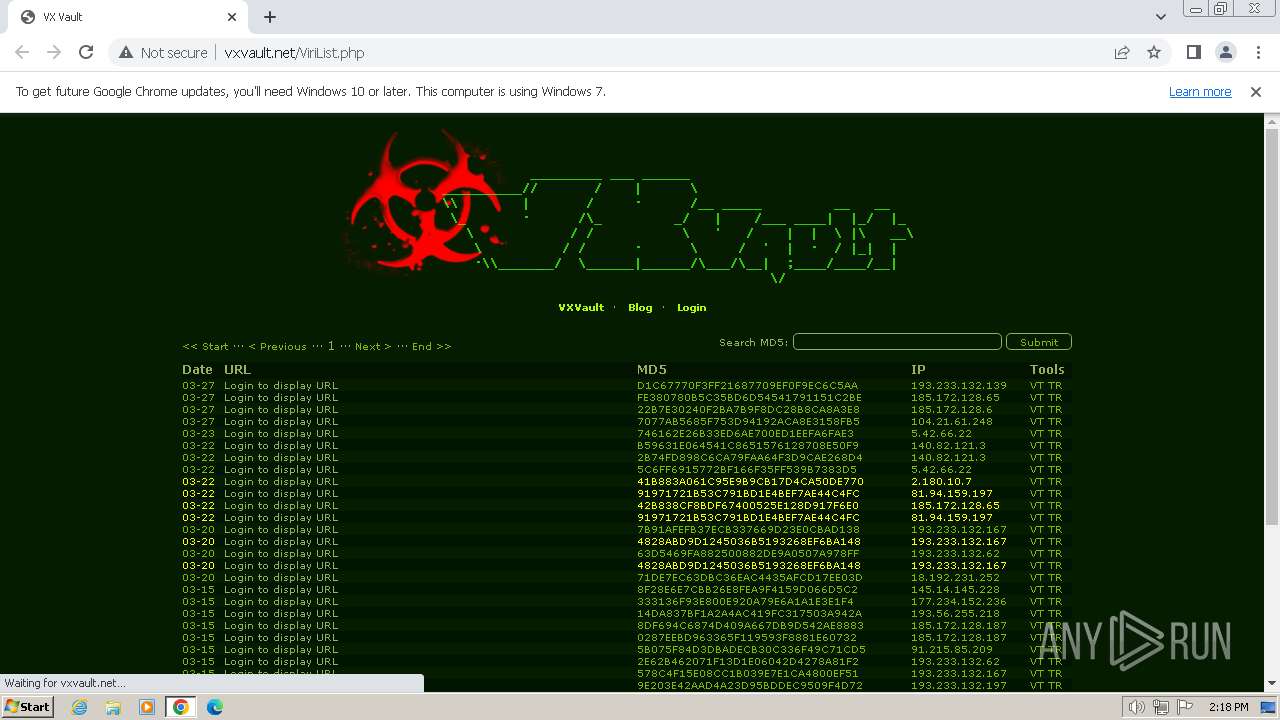Click the Submit search button
Image resolution: width=1280 pixels, height=720 pixels.
point(1039,342)
